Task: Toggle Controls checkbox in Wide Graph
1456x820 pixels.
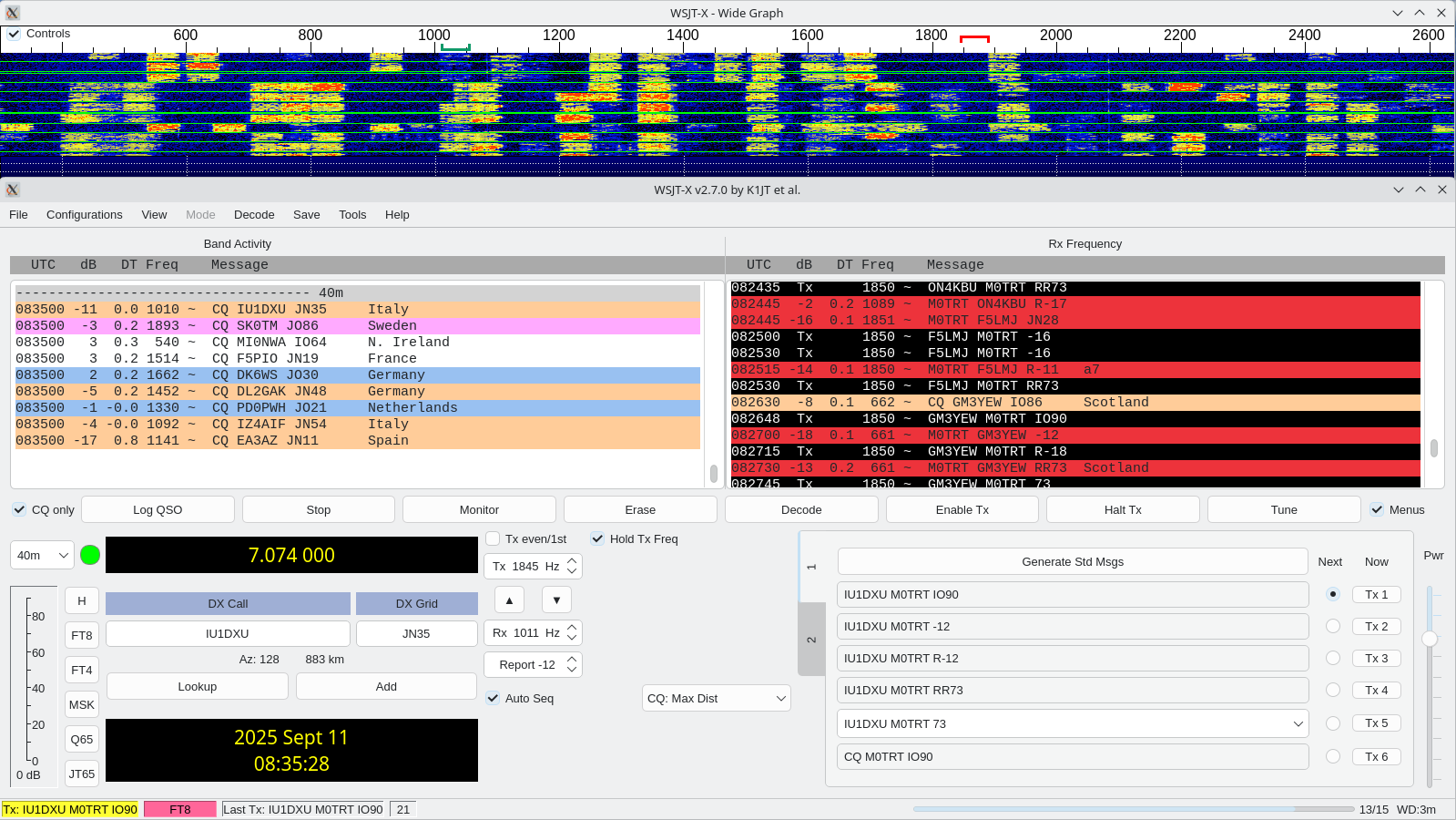Action: [x=15, y=34]
